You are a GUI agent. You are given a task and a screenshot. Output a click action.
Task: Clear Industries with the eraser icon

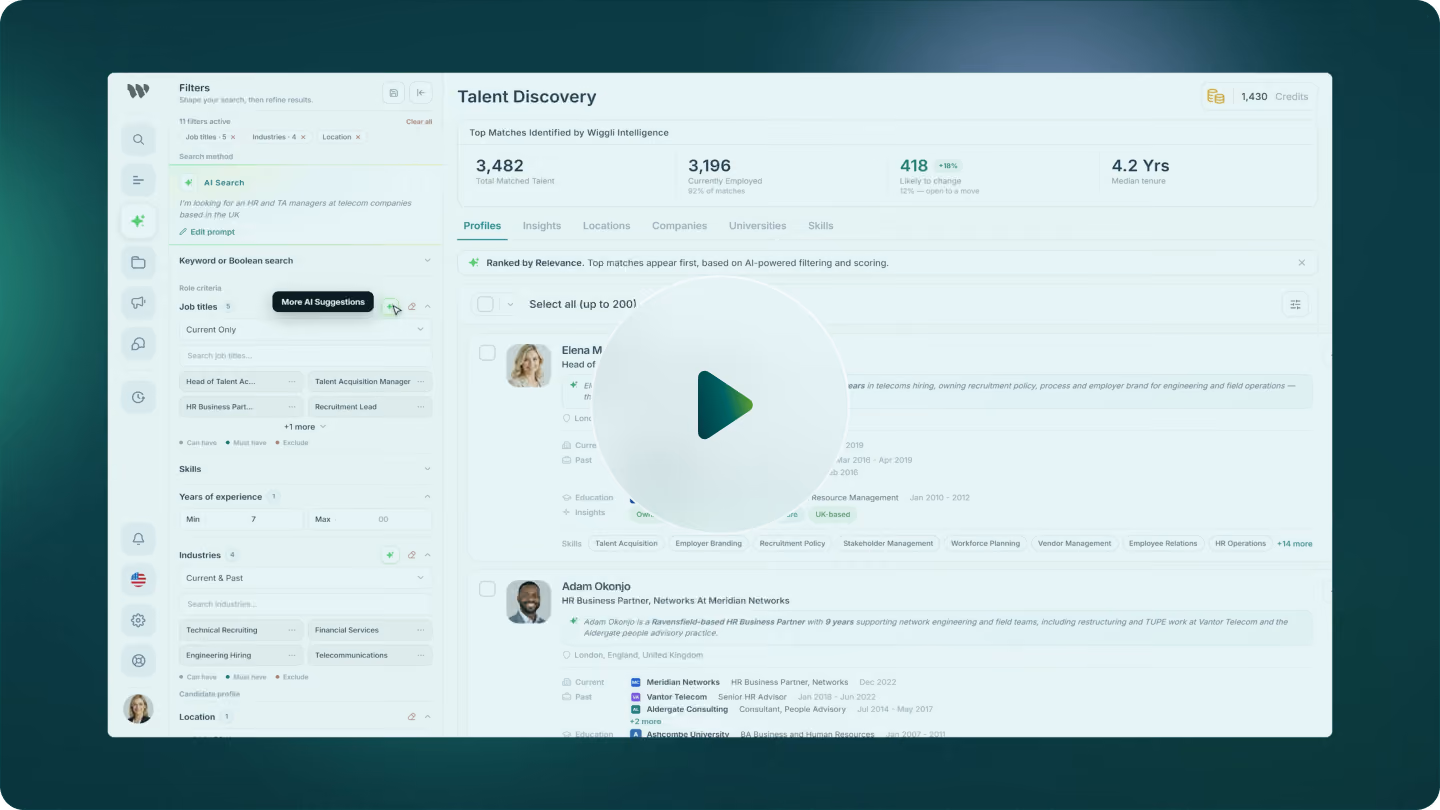[411, 555]
